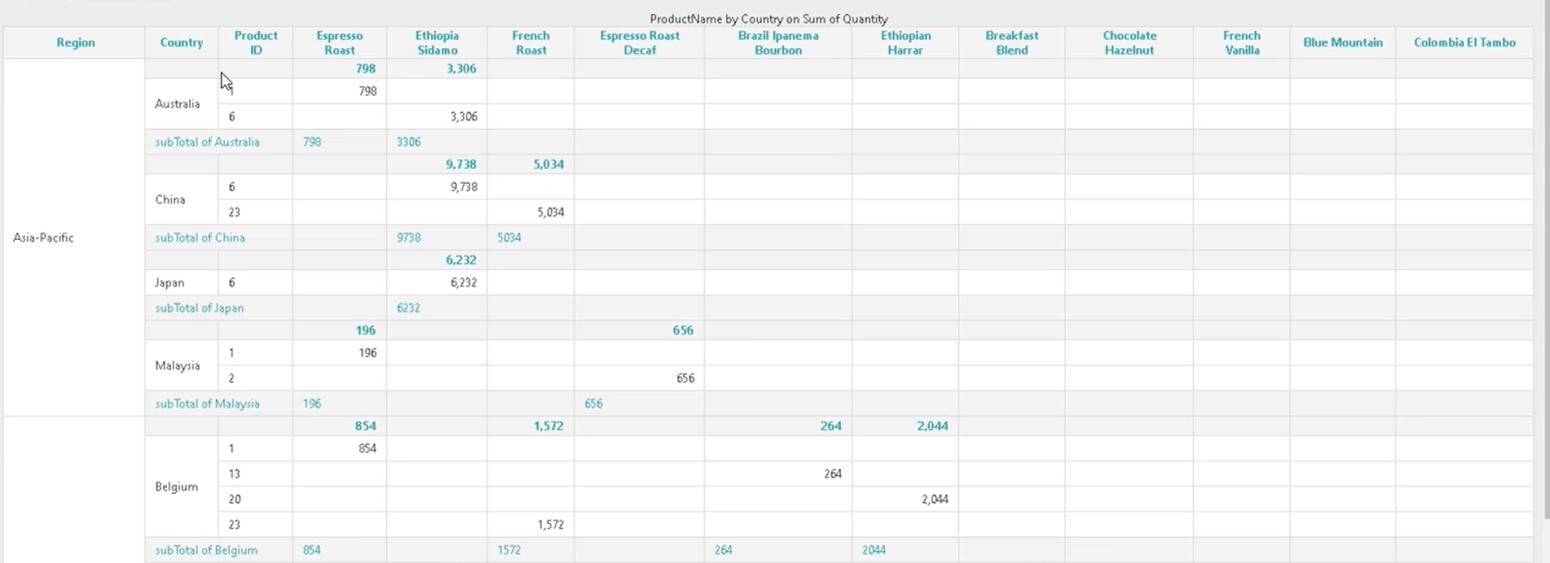This screenshot has width=1550, height=563.
Task: Click the Region column header
Action: [76, 43]
